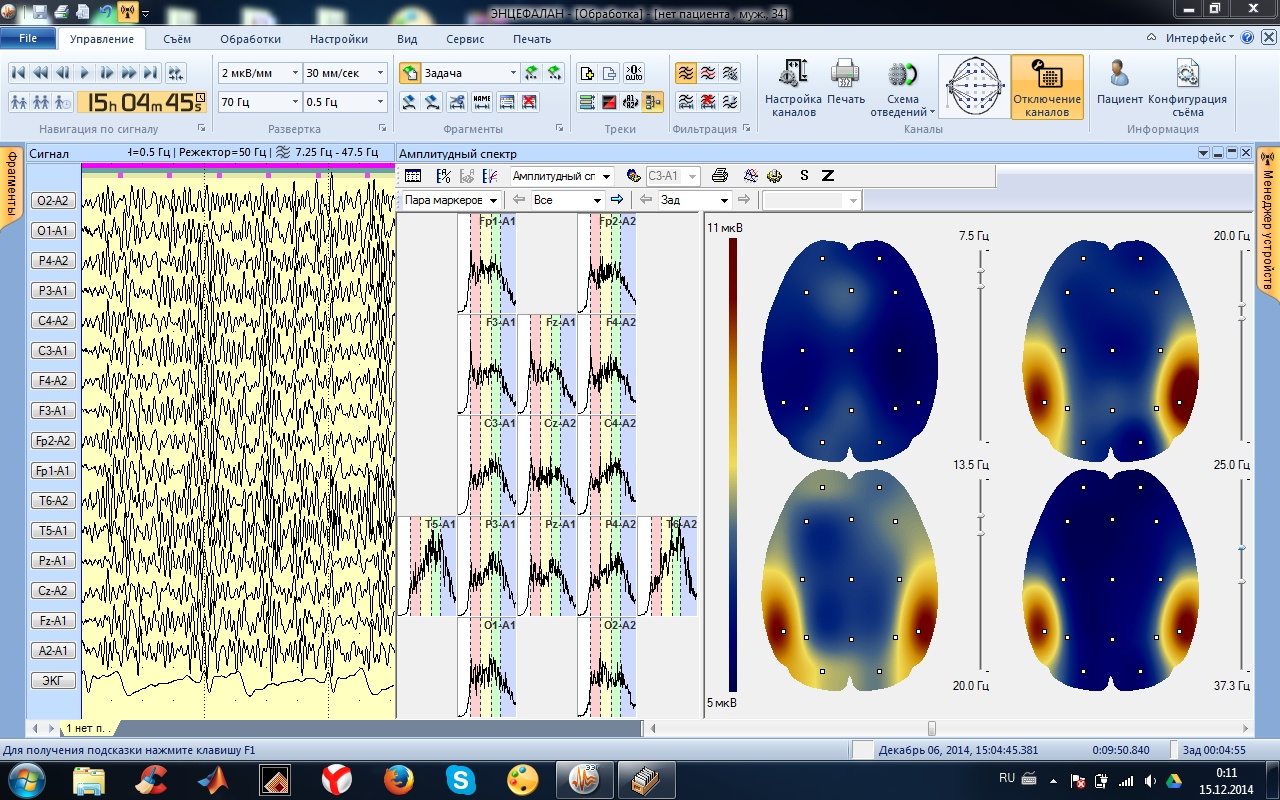Open Firefox from the Windows taskbar
The image size is (1280, 800).
tap(398, 778)
